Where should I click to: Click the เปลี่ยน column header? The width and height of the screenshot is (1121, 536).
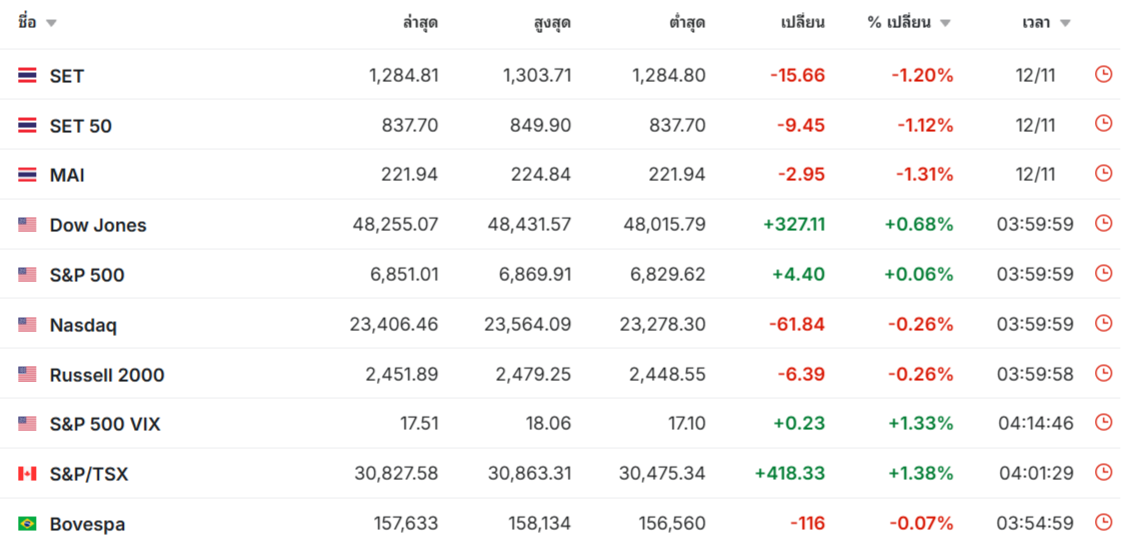click(802, 23)
